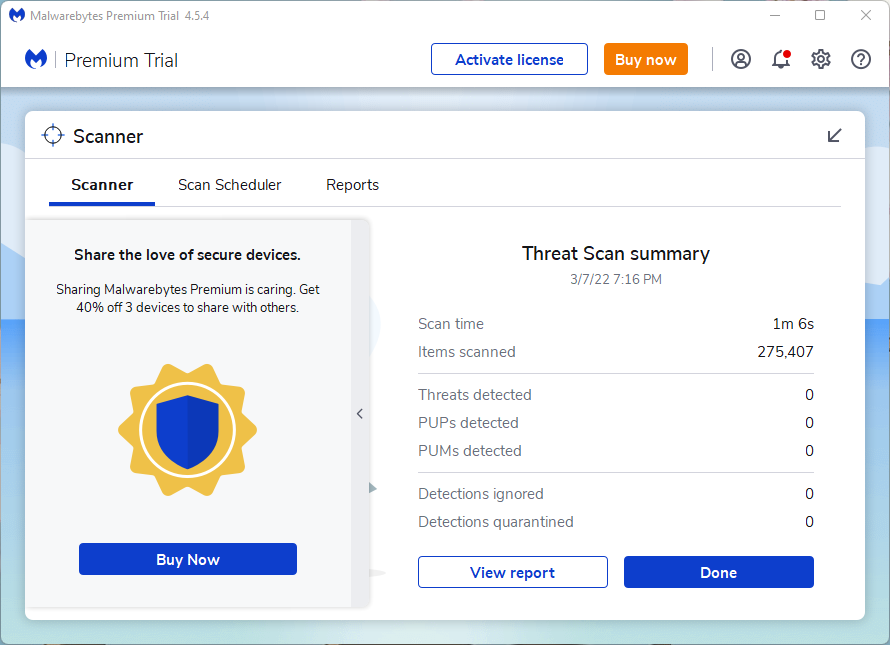Click the Detections ignored label
The image size is (890, 645).
481,494
